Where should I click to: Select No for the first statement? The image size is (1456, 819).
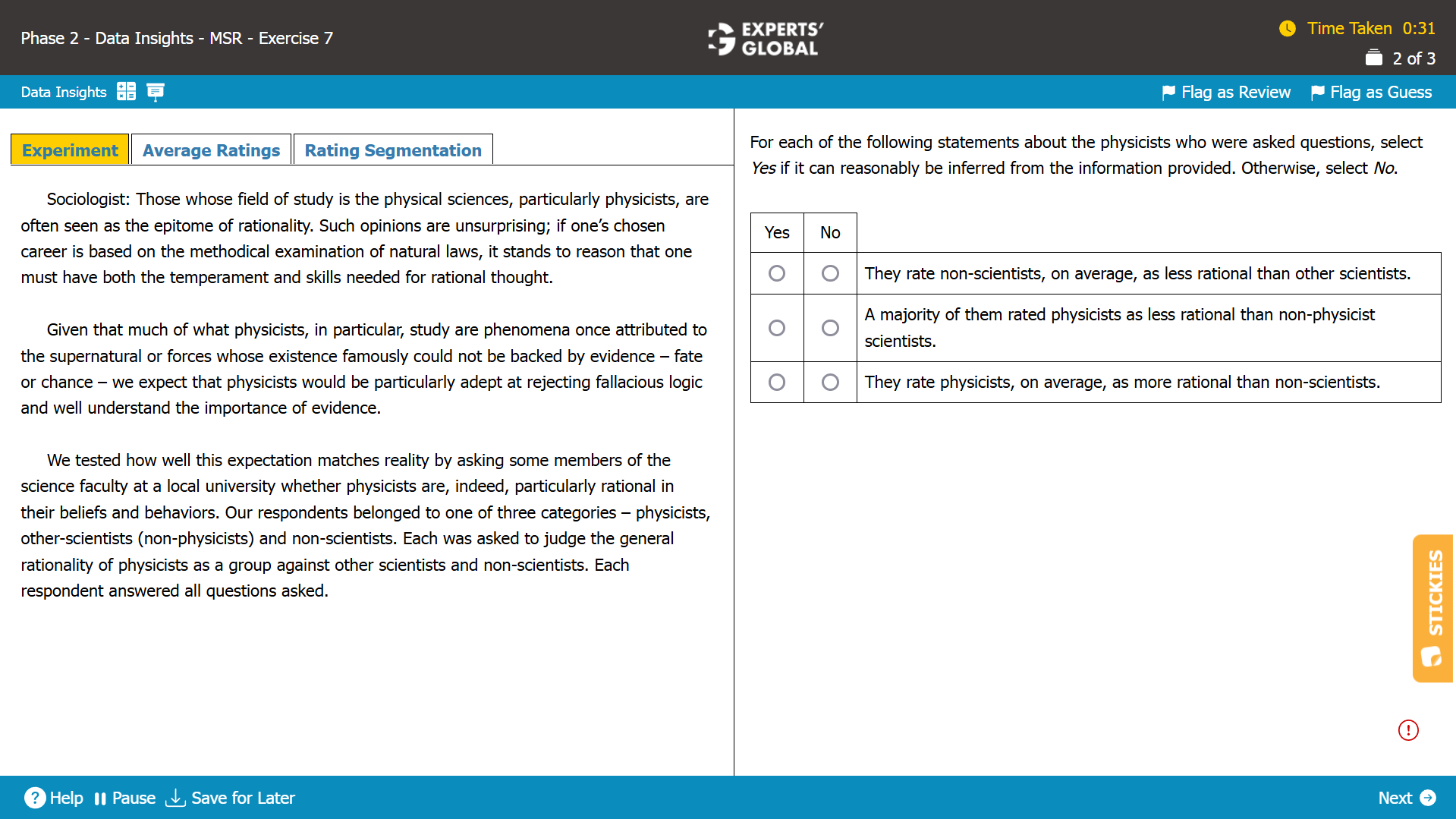[x=829, y=273]
